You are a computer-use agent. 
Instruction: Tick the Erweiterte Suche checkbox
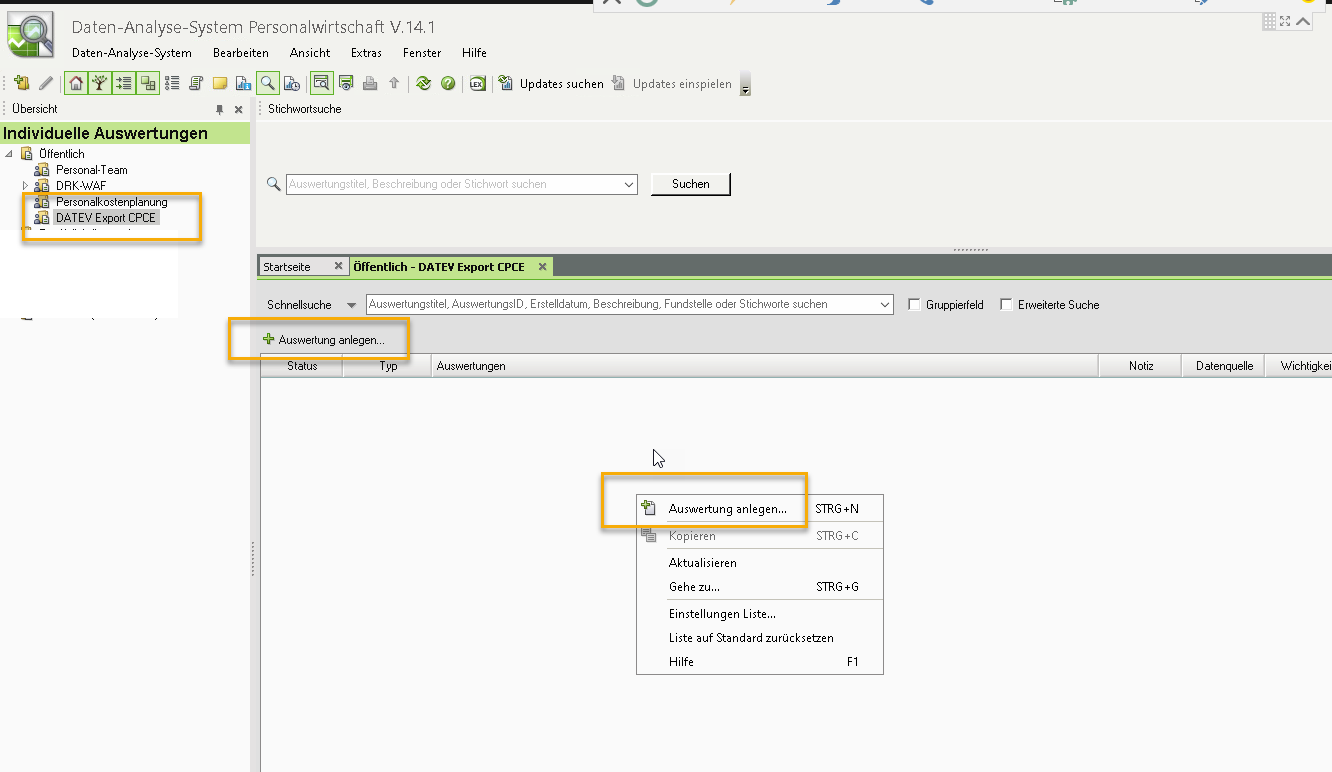coord(1006,305)
